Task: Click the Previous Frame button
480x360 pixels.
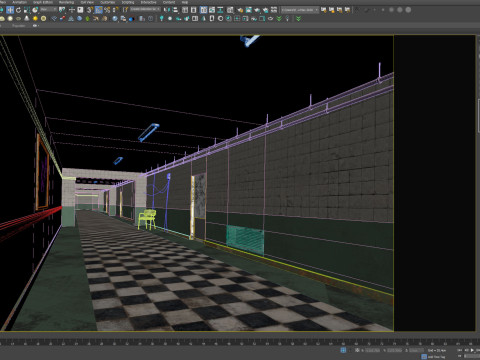Action: pyautogui.click(x=467, y=350)
